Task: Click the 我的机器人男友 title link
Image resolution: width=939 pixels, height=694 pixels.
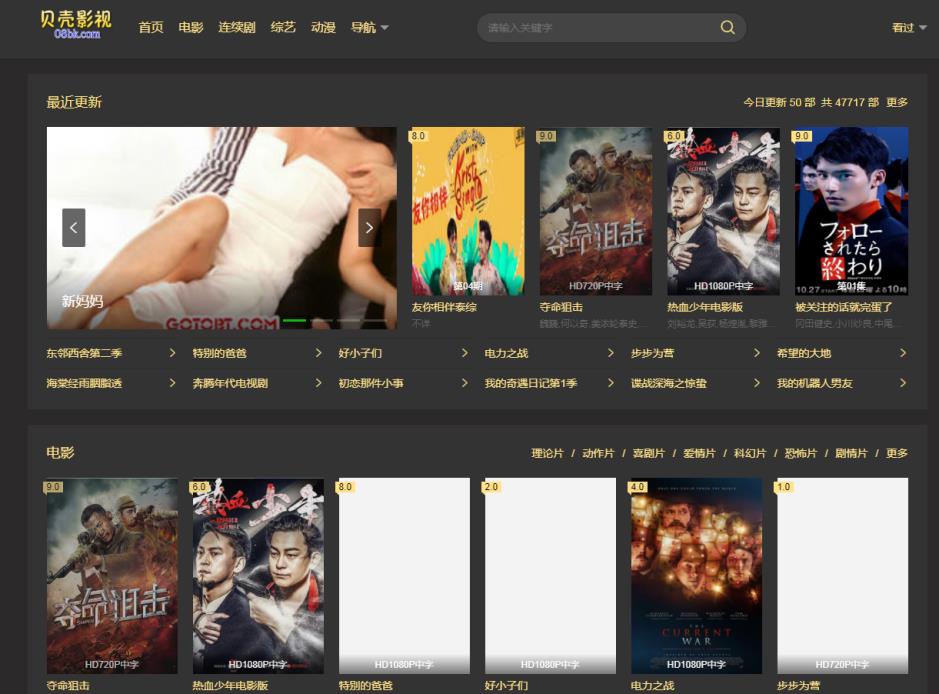Action: click(814, 383)
